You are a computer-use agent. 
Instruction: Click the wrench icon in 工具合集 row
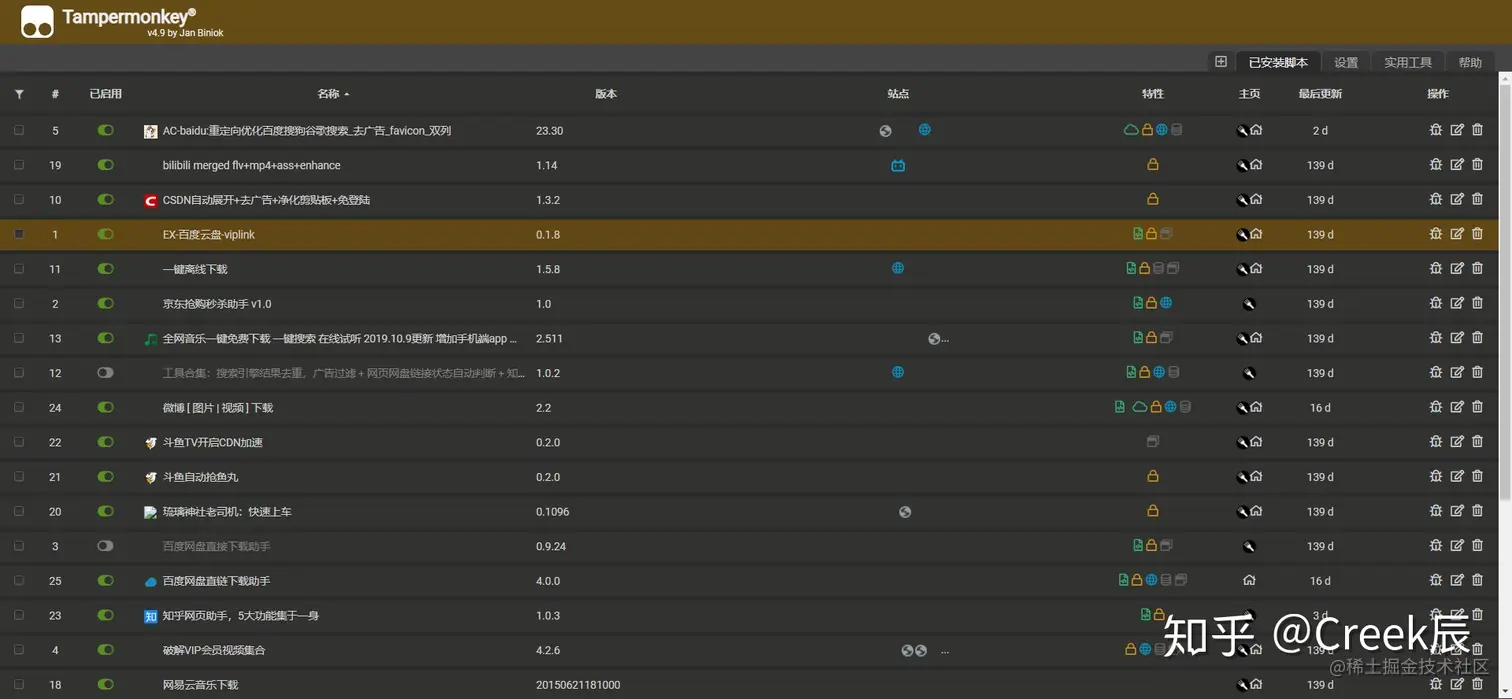[x=1248, y=373]
